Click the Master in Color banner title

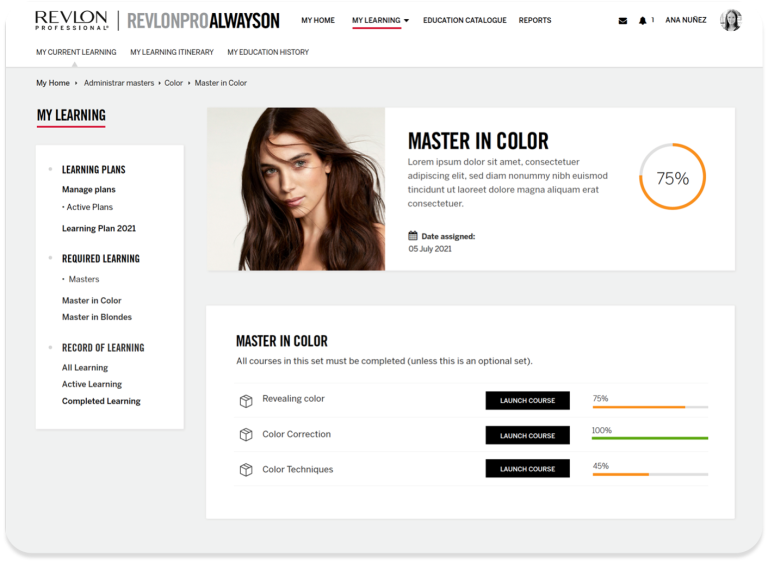tap(478, 141)
